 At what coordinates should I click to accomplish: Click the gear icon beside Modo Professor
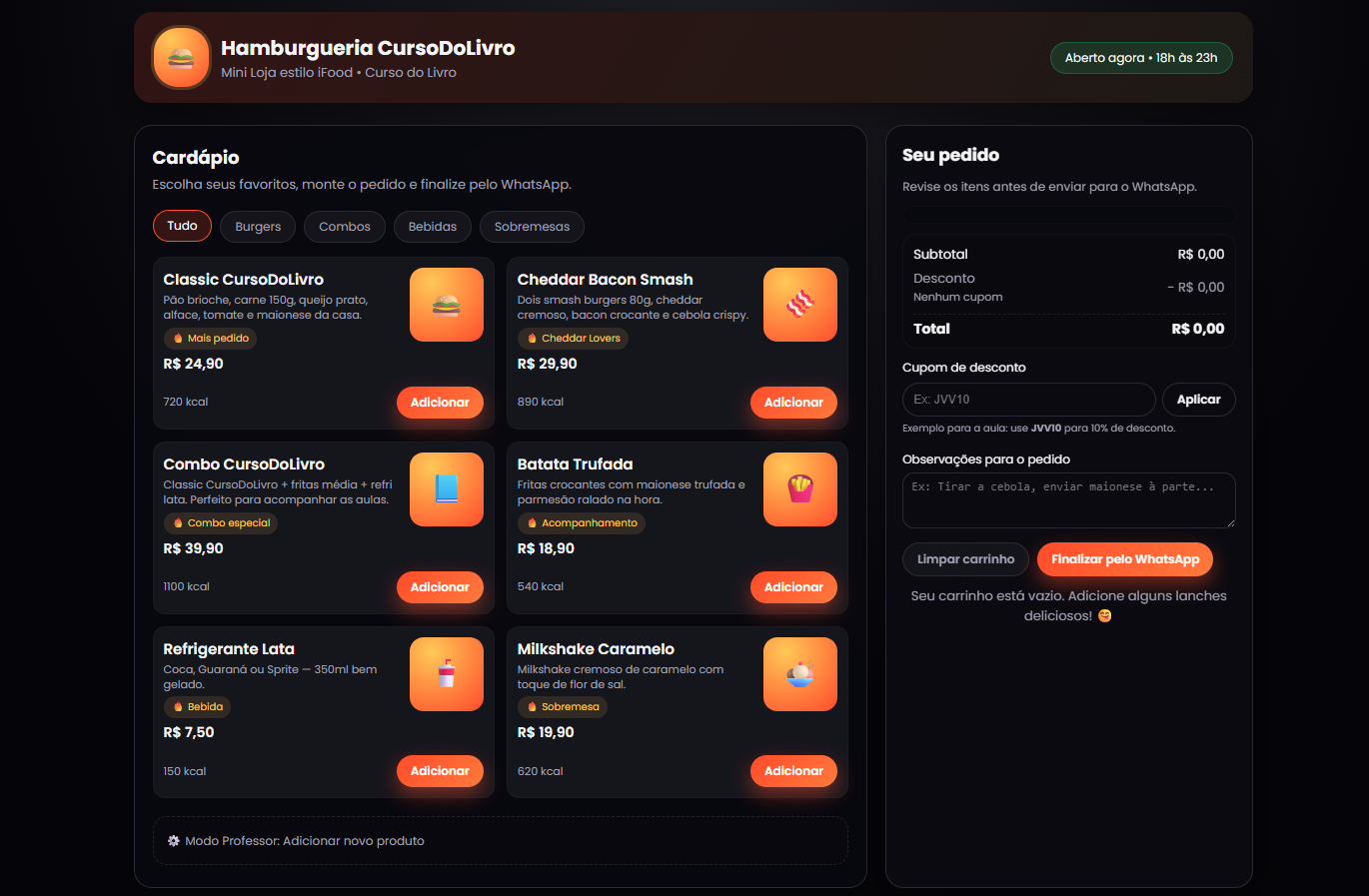tap(173, 841)
